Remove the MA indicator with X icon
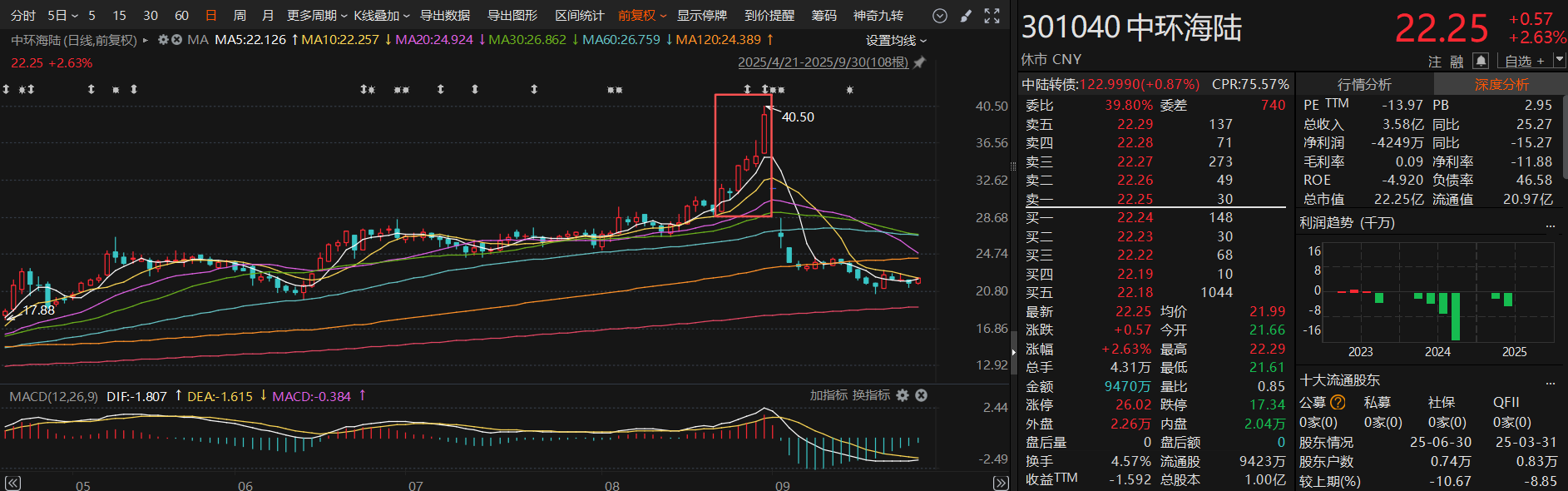The width and height of the screenshot is (1568, 491). (x=176, y=40)
